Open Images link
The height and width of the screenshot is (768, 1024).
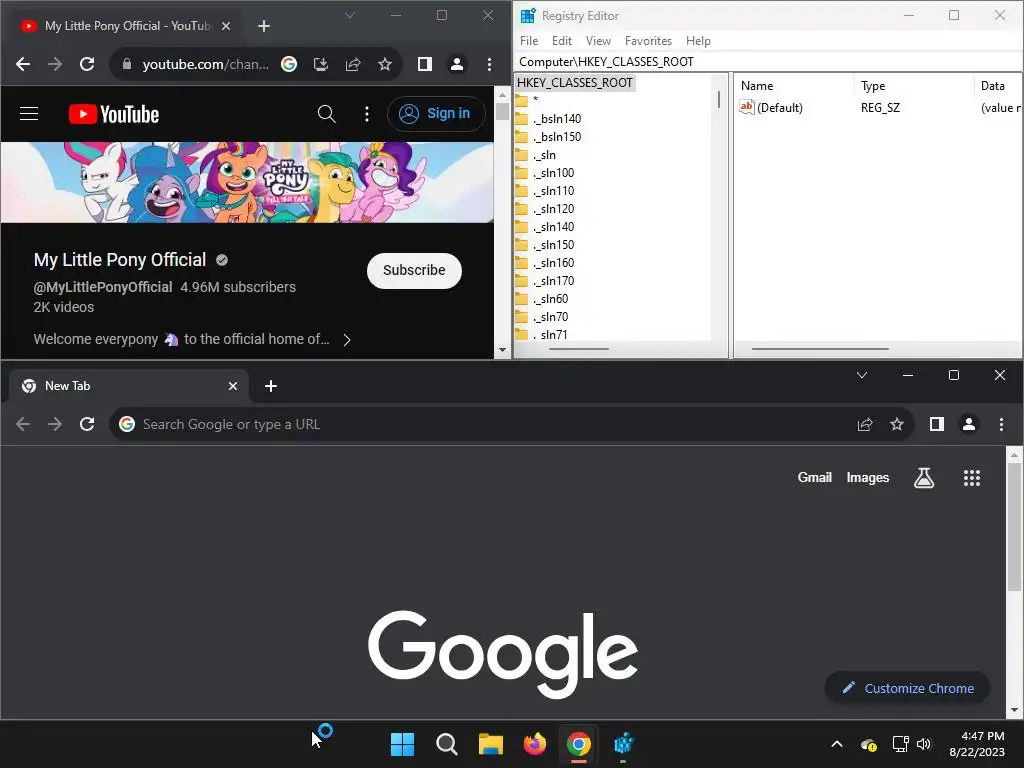tap(867, 477)
